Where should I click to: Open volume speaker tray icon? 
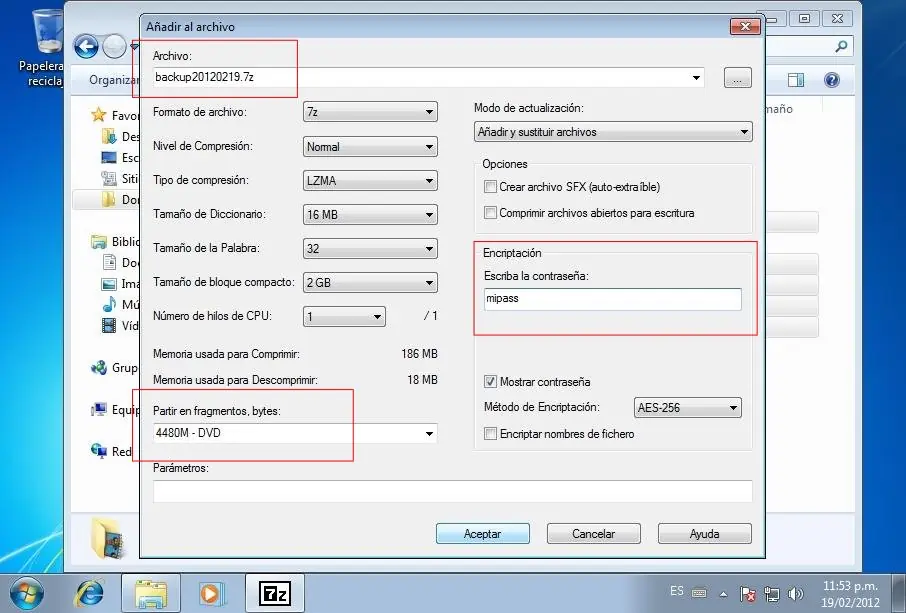(x=796, y=593)
